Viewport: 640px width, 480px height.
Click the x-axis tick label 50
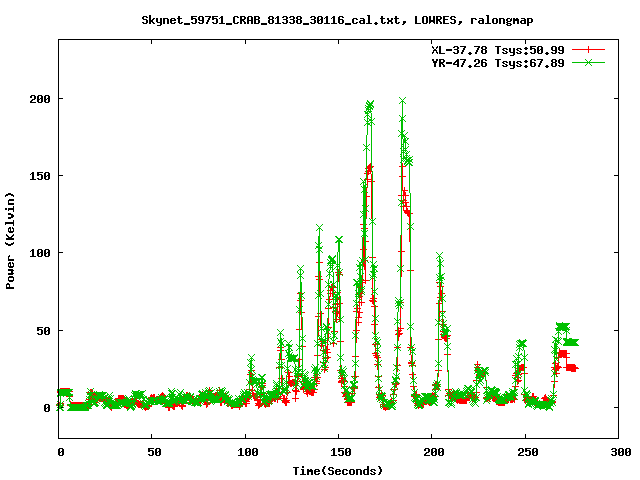tap(154, 452)
